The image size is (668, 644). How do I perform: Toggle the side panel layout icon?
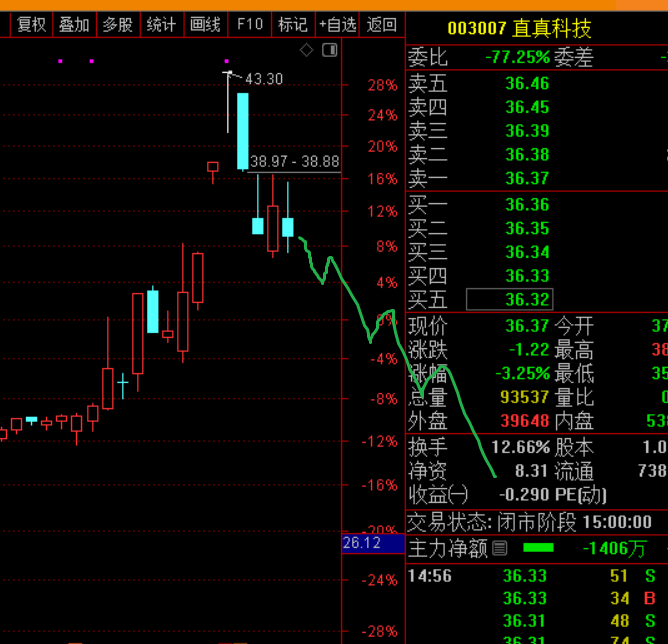click(330, 50)
